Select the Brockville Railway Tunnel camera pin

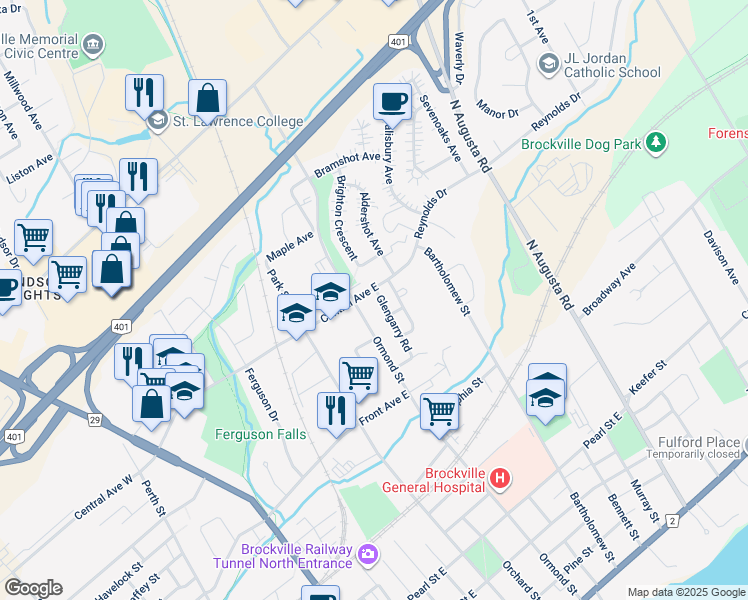coord(368,554)
